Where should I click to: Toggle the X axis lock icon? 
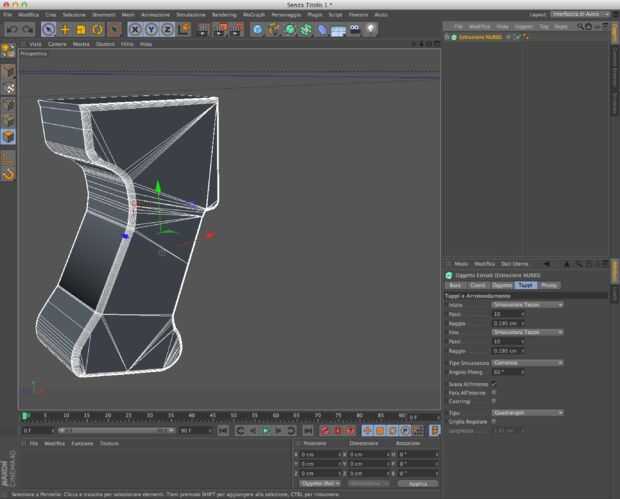pyautogui.click(x=136, y=30)
